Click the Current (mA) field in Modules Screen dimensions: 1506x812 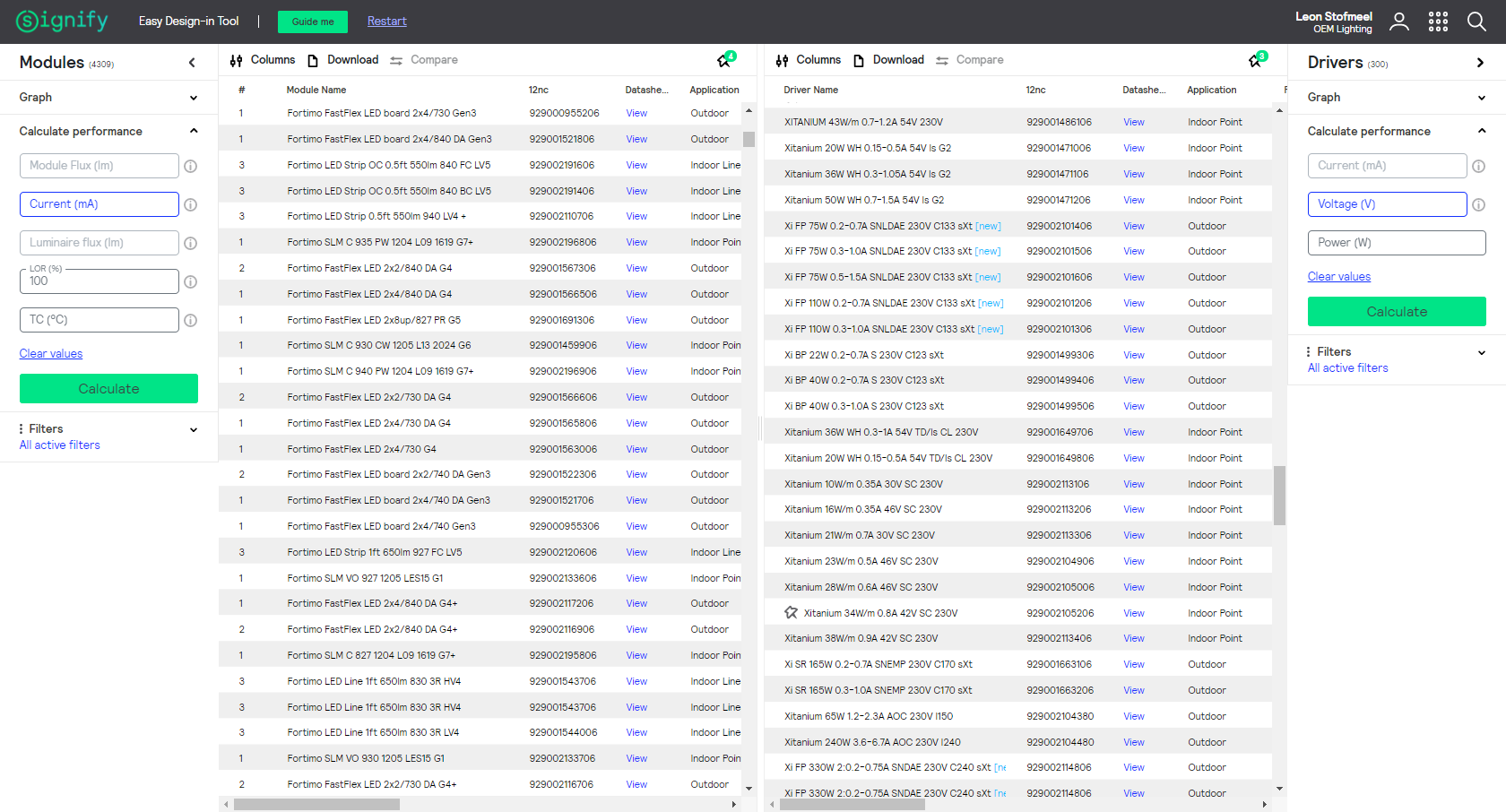(x=99, y=204)
